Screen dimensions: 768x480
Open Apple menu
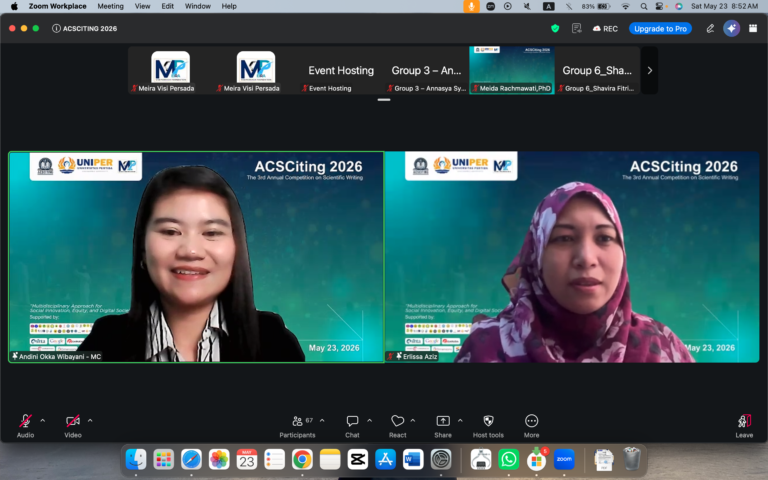tap(14, 6)
